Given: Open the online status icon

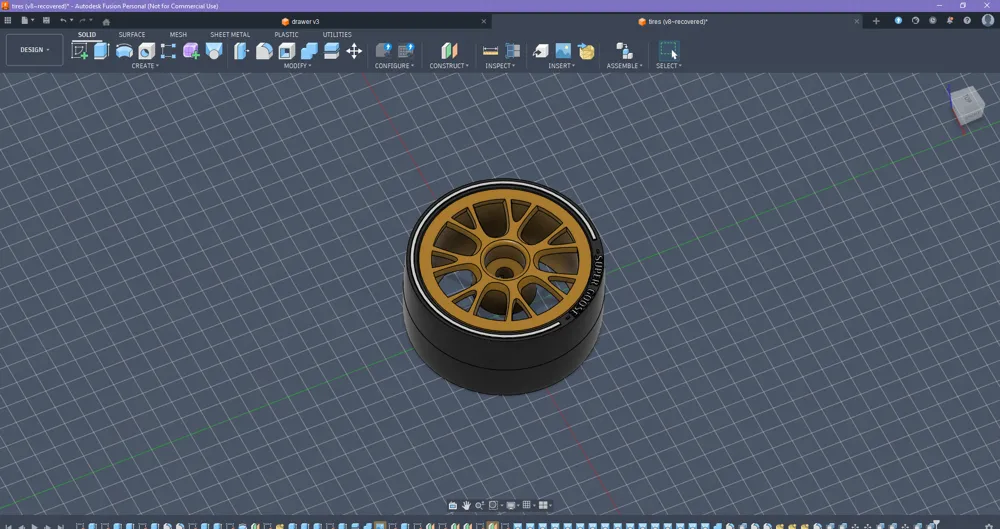Looking at the screenshot, I should (x=916, y=21).
